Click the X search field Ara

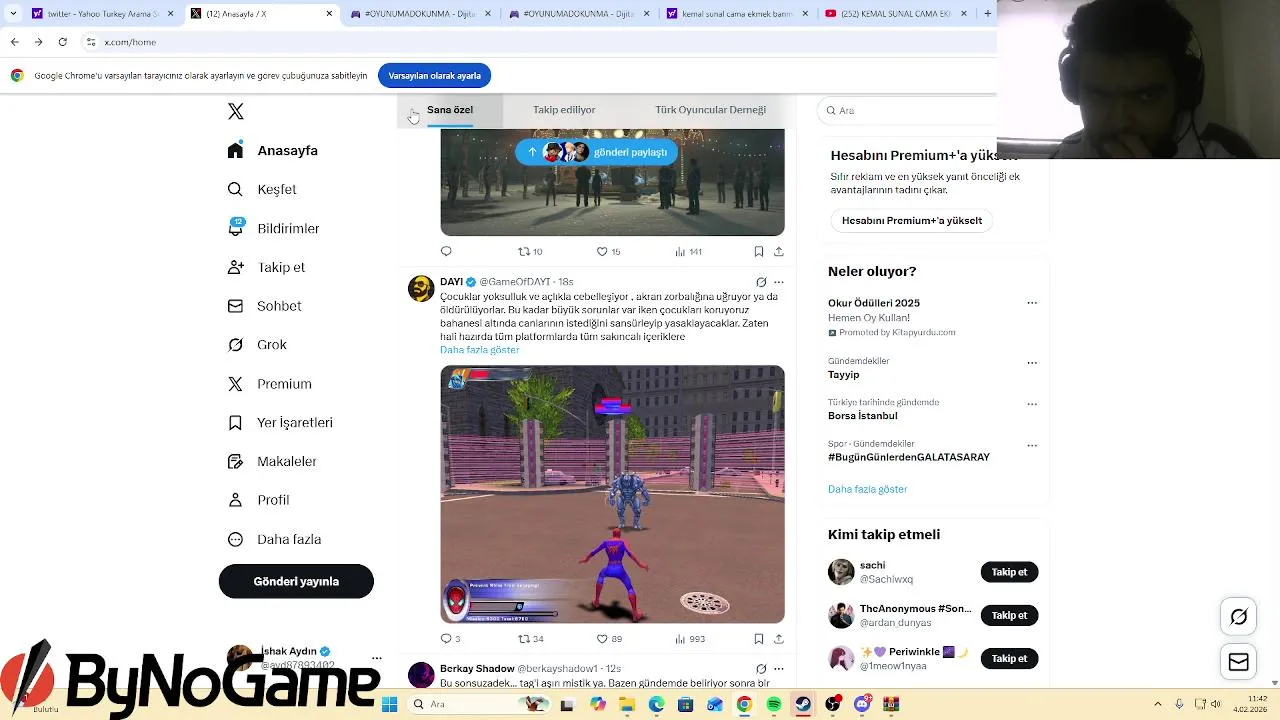(x=905, y=110)
